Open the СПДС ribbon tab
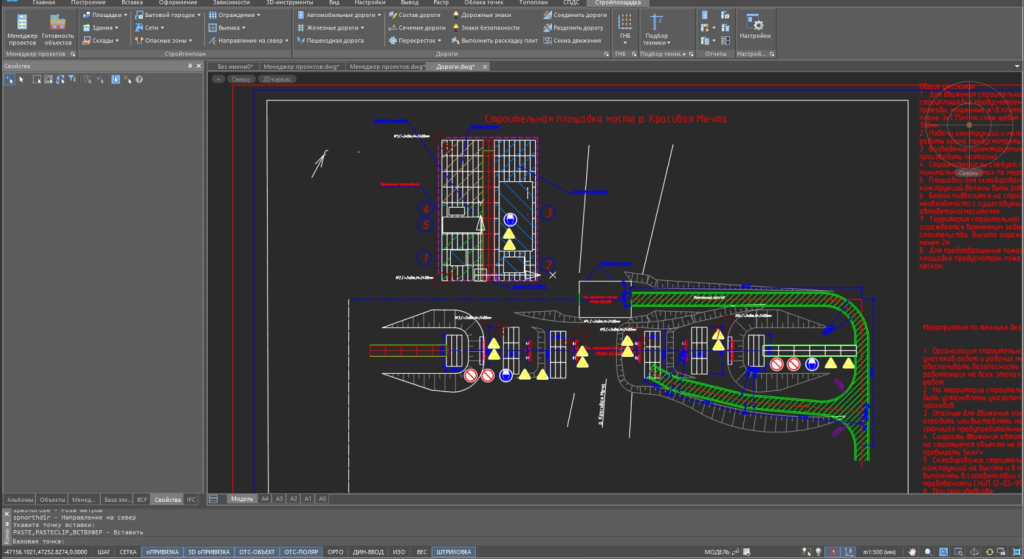This screenshot has width=1024, height=559. [x=571, y=4]
